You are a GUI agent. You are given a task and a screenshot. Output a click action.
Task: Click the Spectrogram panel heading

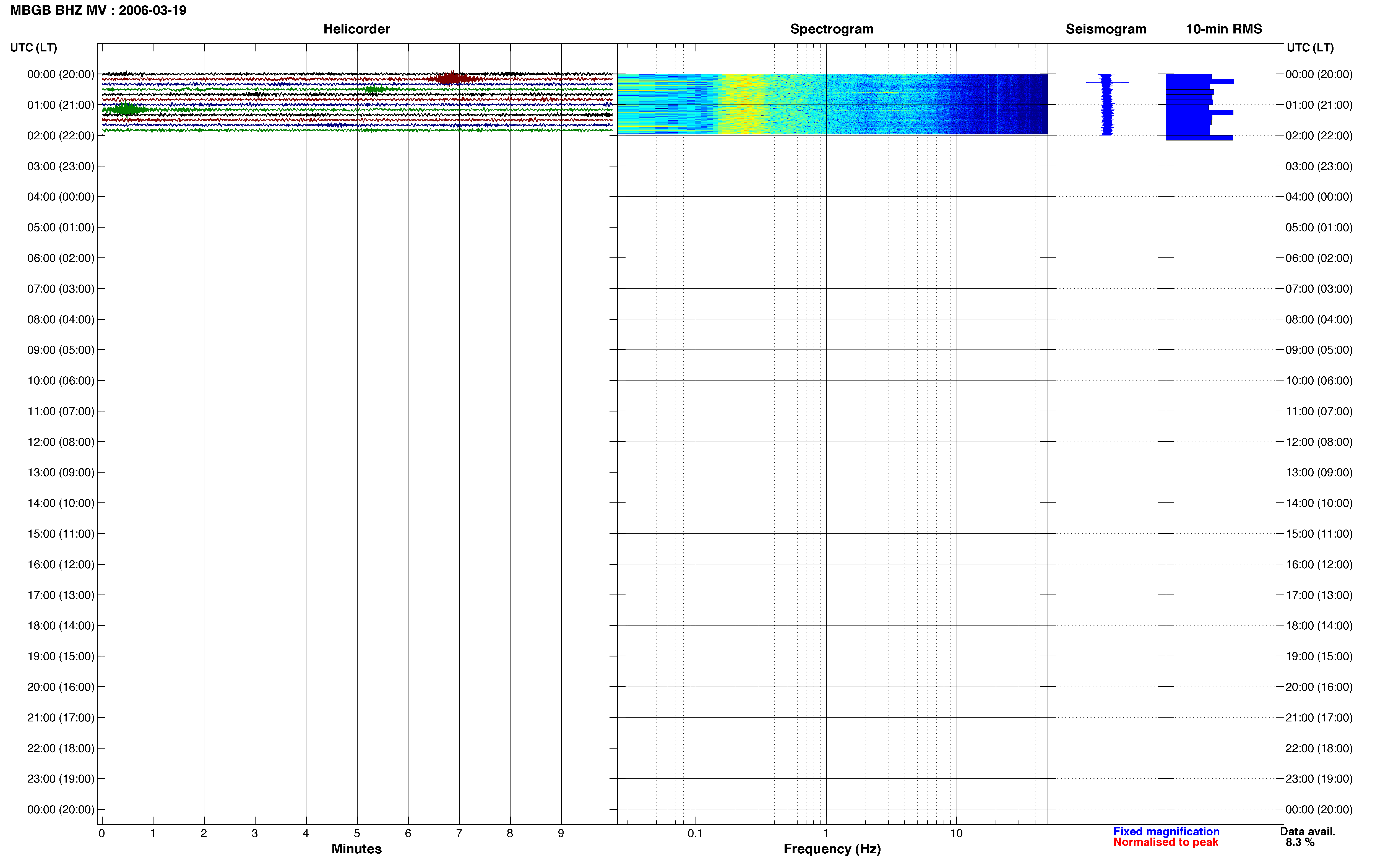click(832, 29)
